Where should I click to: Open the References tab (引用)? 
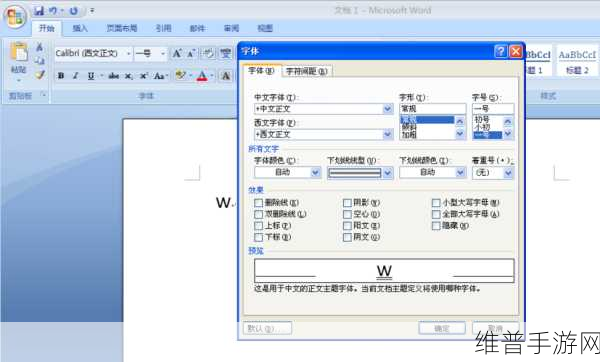163,28
